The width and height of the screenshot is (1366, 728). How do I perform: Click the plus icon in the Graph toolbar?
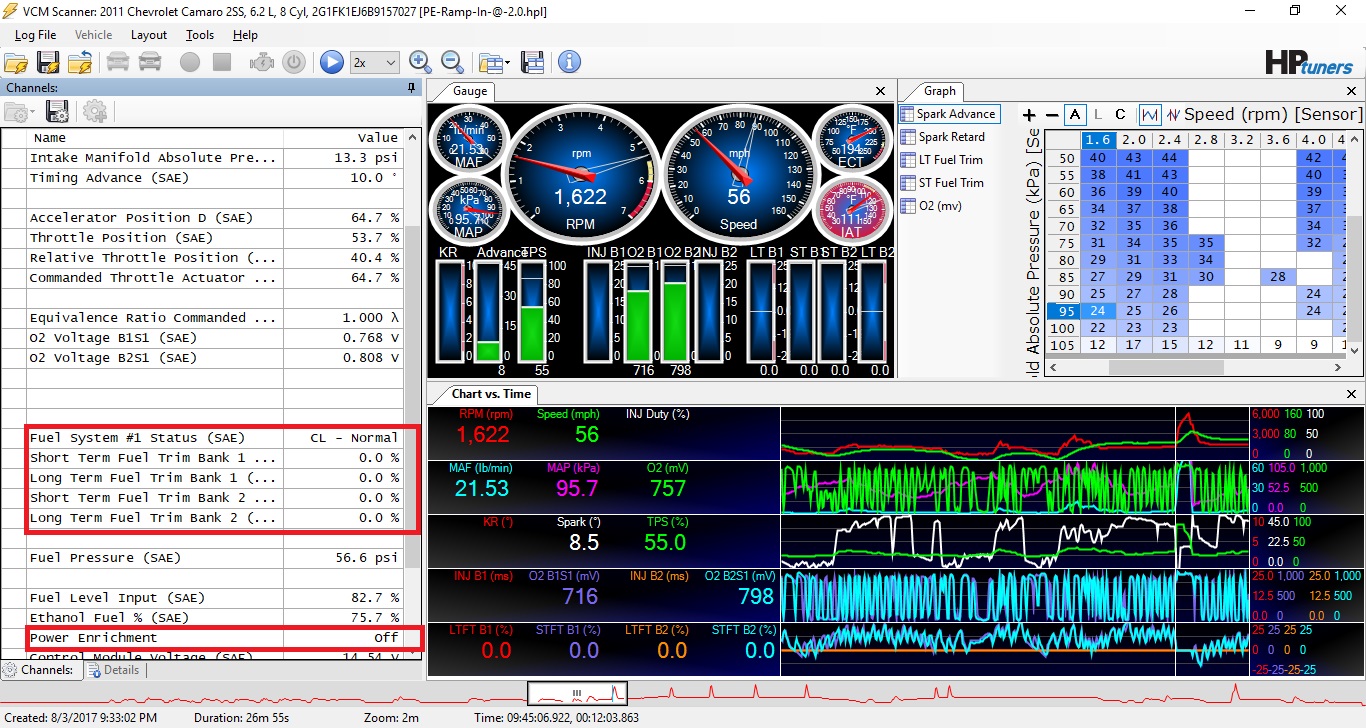coord(1029,115)
